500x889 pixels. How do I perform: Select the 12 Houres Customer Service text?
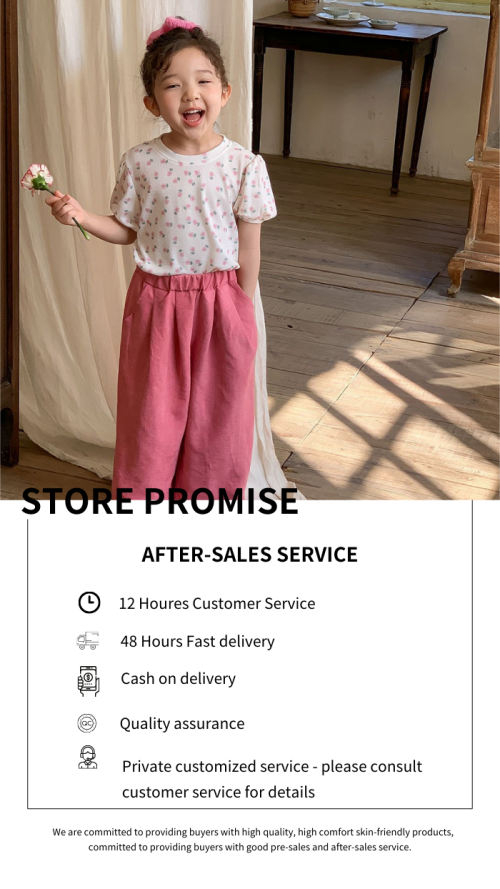pyautogui.click(x=217, y=603)
